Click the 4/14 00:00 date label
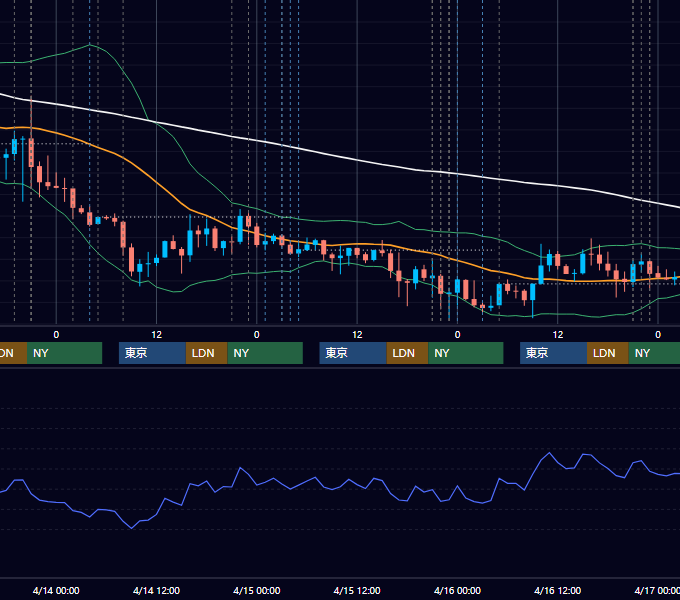This screenshot has width=680, height=600. point(56,590)
